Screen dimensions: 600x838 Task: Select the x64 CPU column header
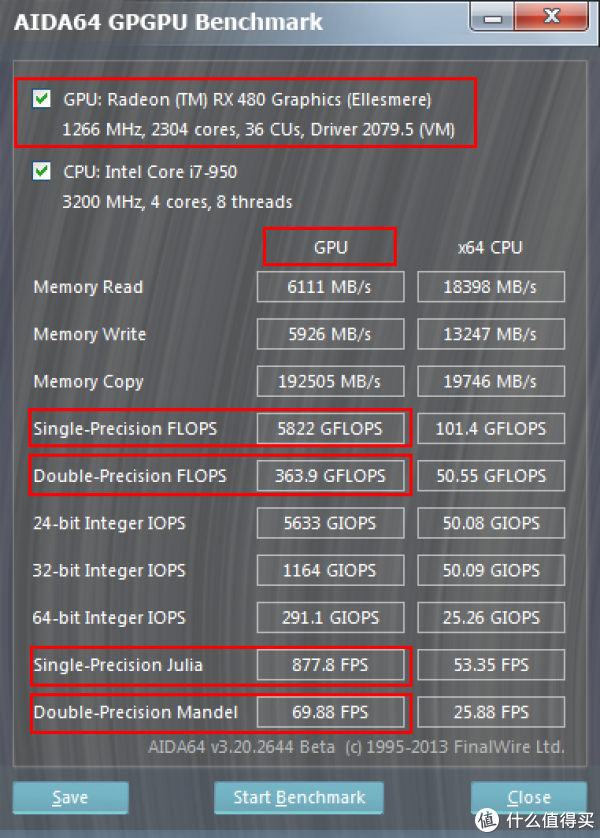click(490, 246)
